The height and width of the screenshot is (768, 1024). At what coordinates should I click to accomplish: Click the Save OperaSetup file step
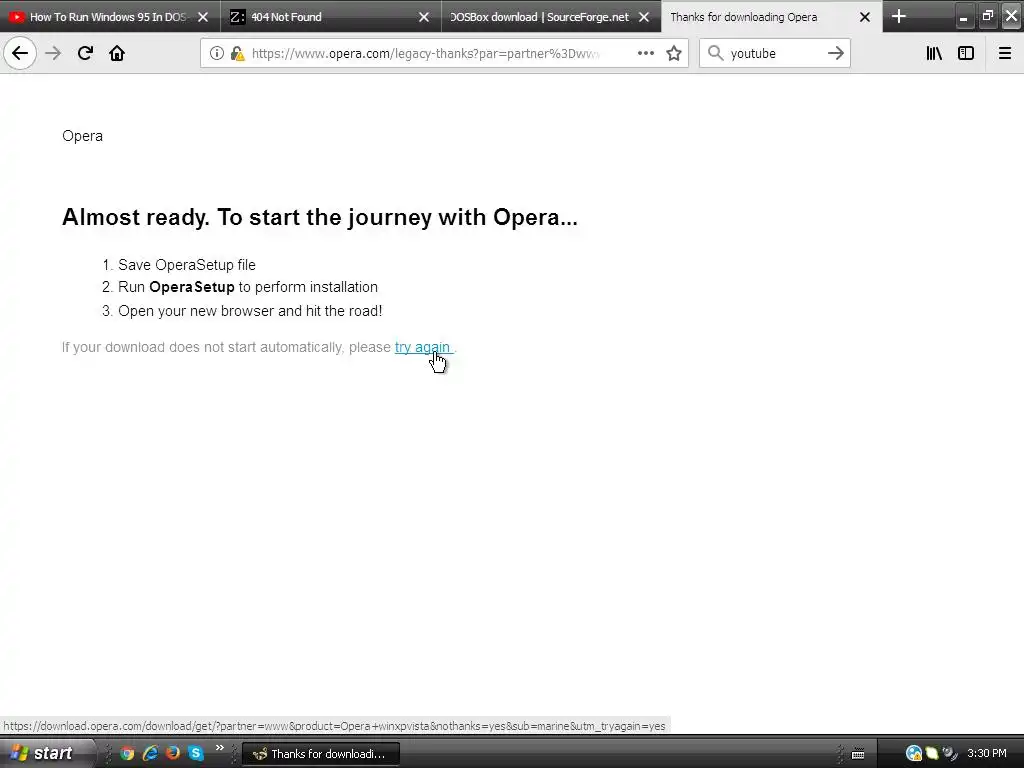click(x=187, y=264)
